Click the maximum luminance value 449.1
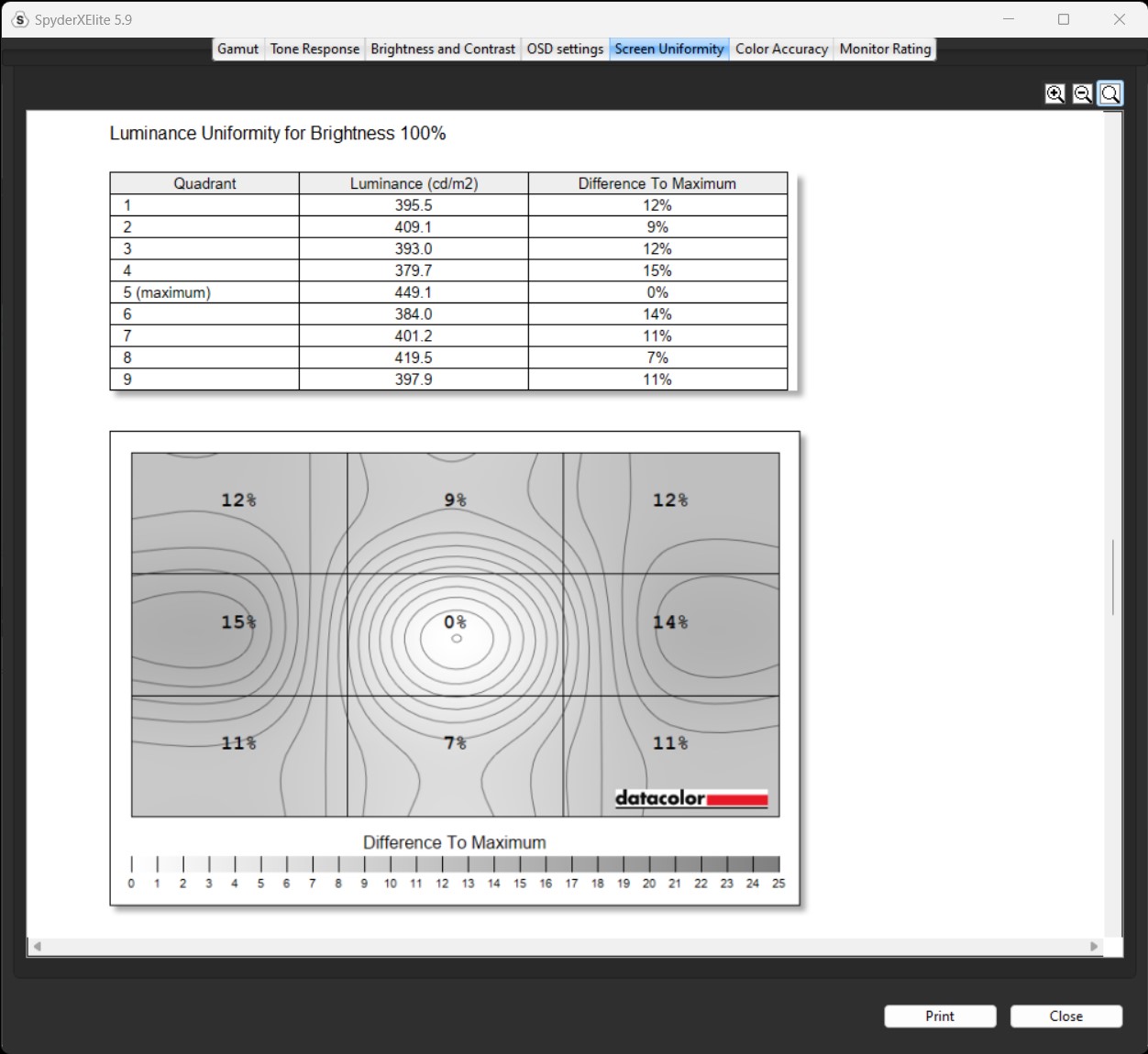This screenshot has width=1148, height=1054. pyautogui.click(x=414, y=292)
